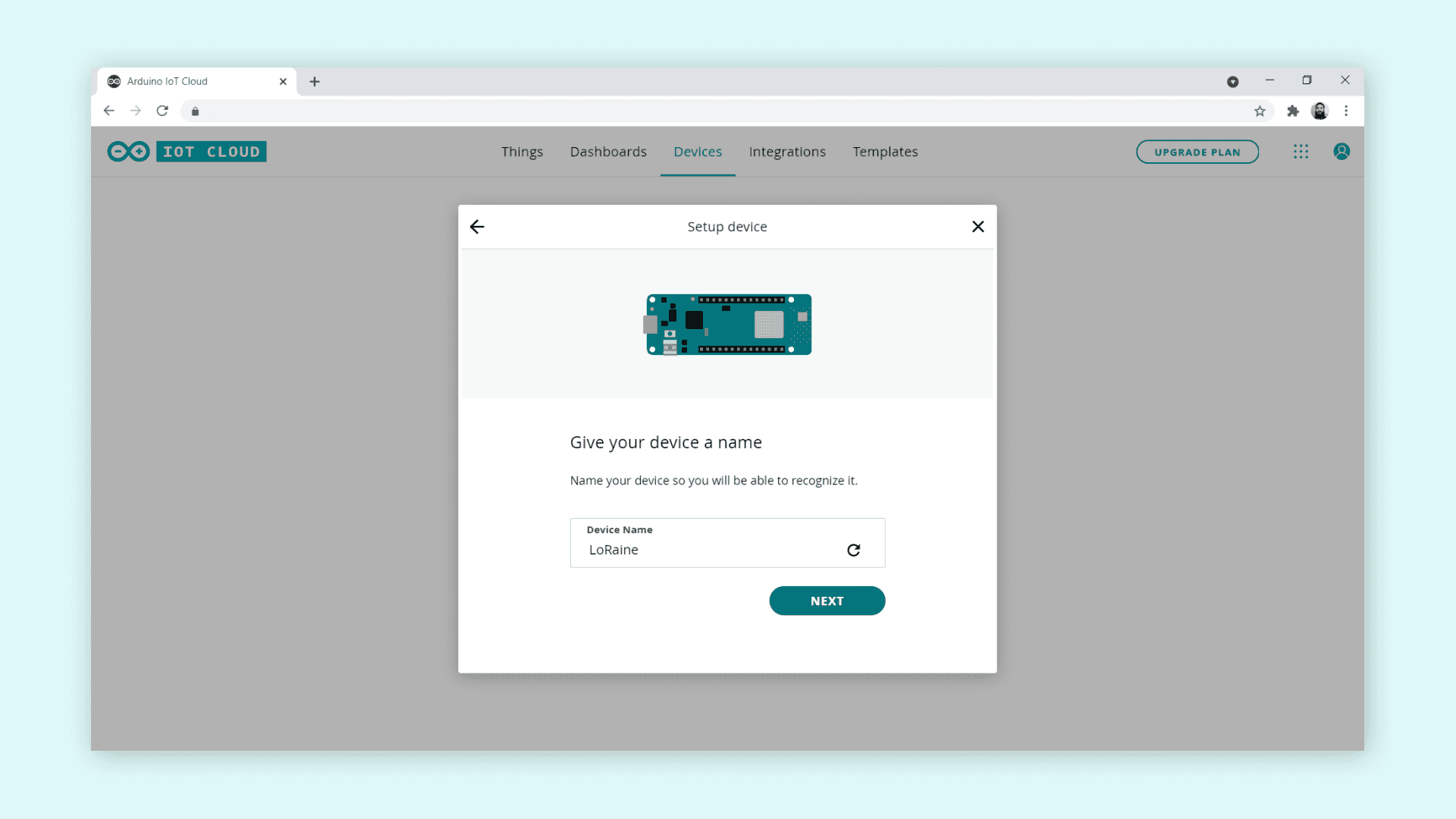Image resolution: width=1456 pixels, height=819 pixels.
Task: Close the Setup device dialog
Action: click(977, 227)
